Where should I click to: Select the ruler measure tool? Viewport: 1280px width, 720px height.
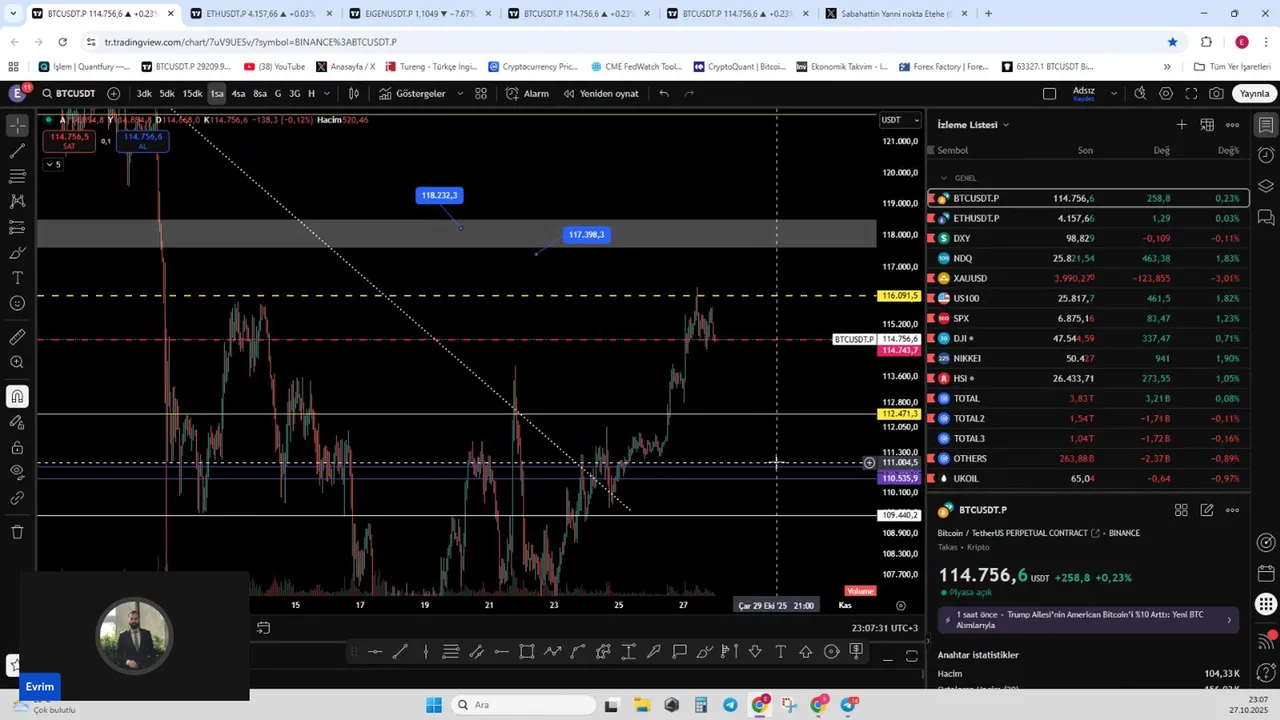click(17, 337)
